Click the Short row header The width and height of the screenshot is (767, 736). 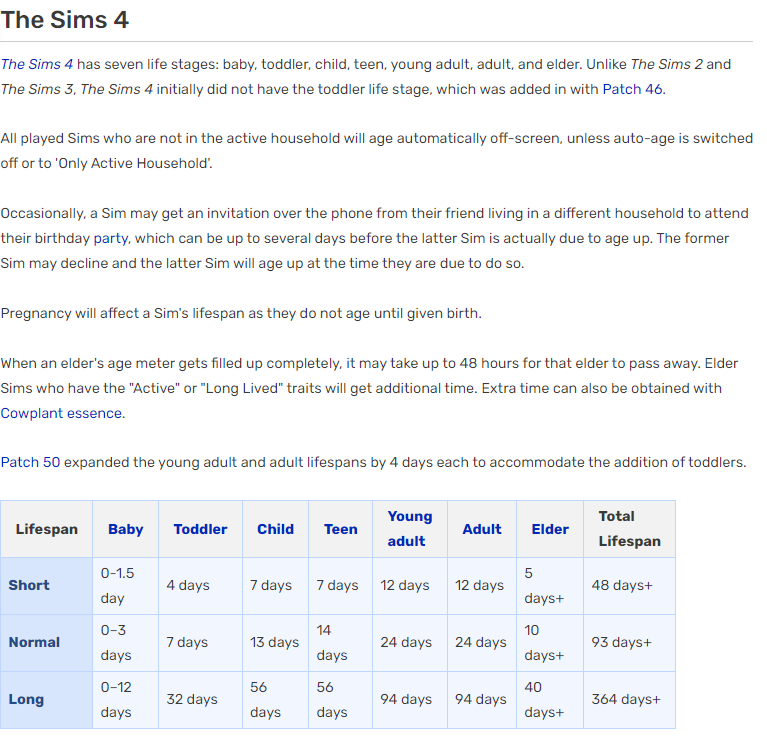(x=29, y=585)
